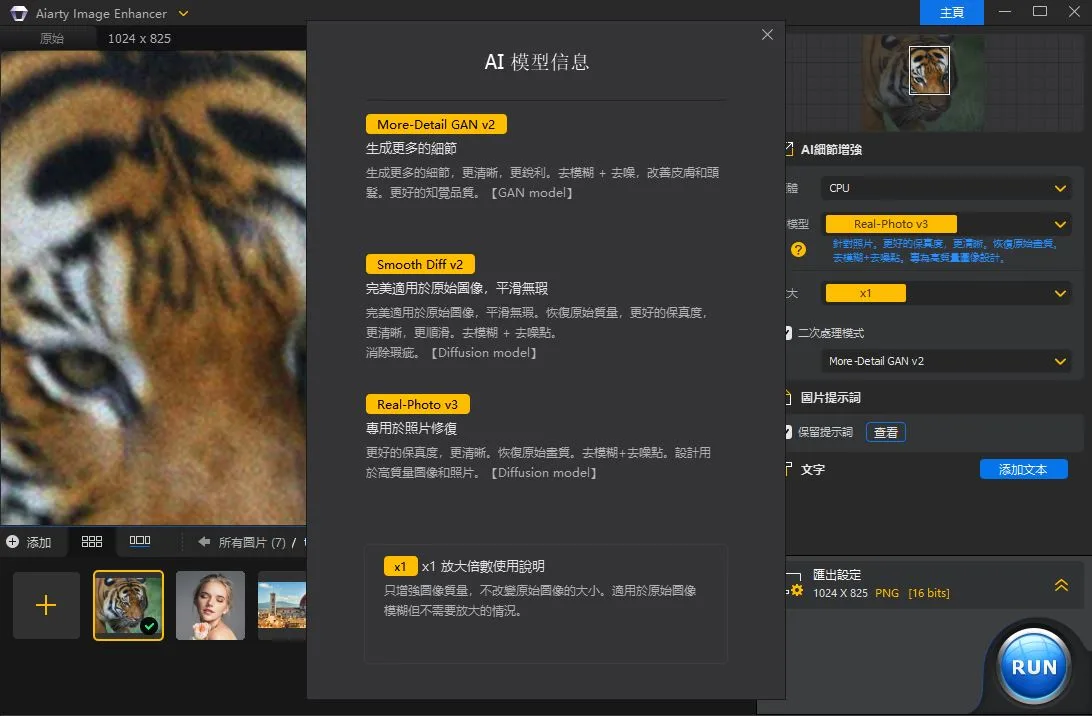This screenshot has height=716, width=1092.
Task: Click the 添加 plus icon to add images
Action: point(14,542)
